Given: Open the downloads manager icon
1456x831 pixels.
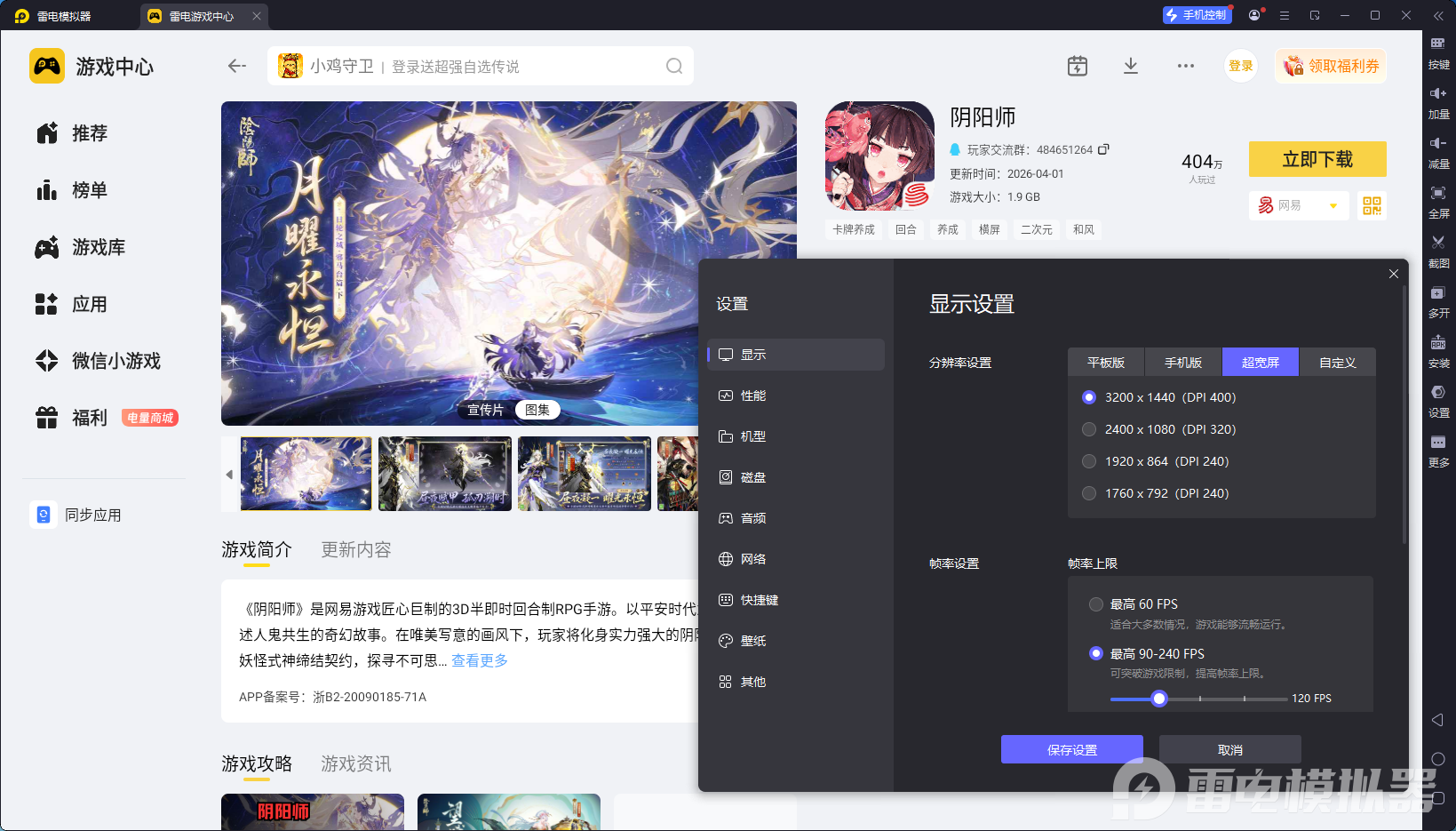Looking at the screenshot, I should (x=1131, y=66).
